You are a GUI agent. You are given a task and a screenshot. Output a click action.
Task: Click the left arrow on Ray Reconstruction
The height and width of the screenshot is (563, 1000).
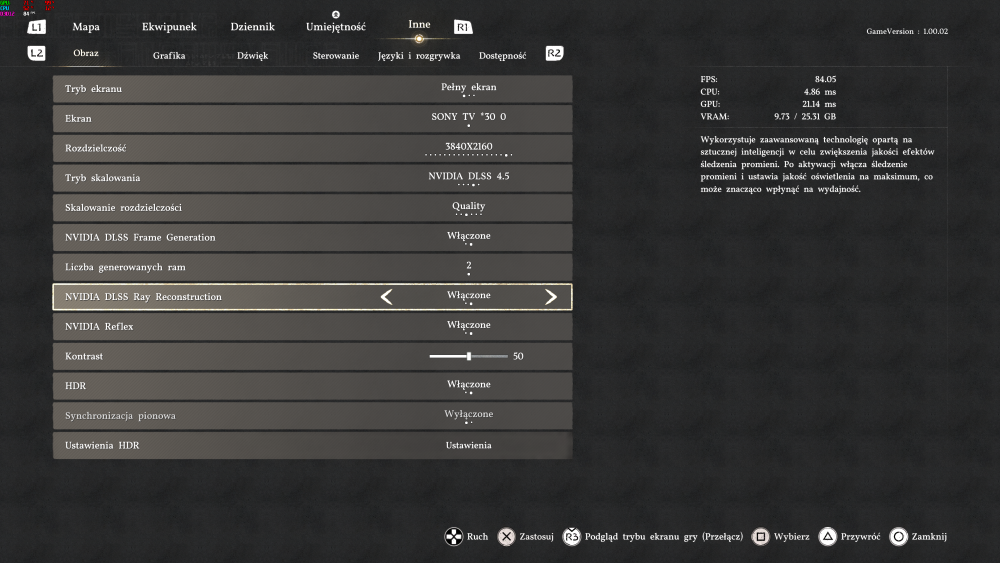[386, 296]
